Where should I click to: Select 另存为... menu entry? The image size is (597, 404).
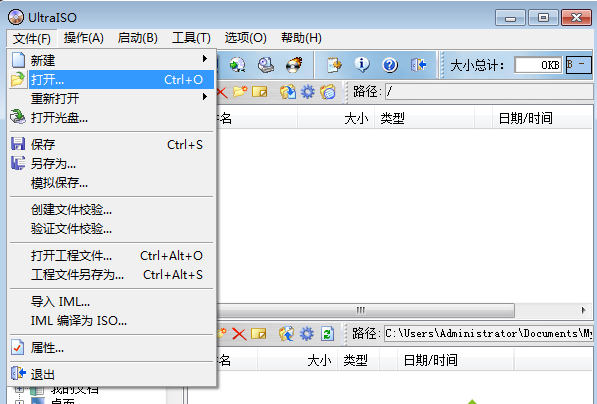coord(112,164)
